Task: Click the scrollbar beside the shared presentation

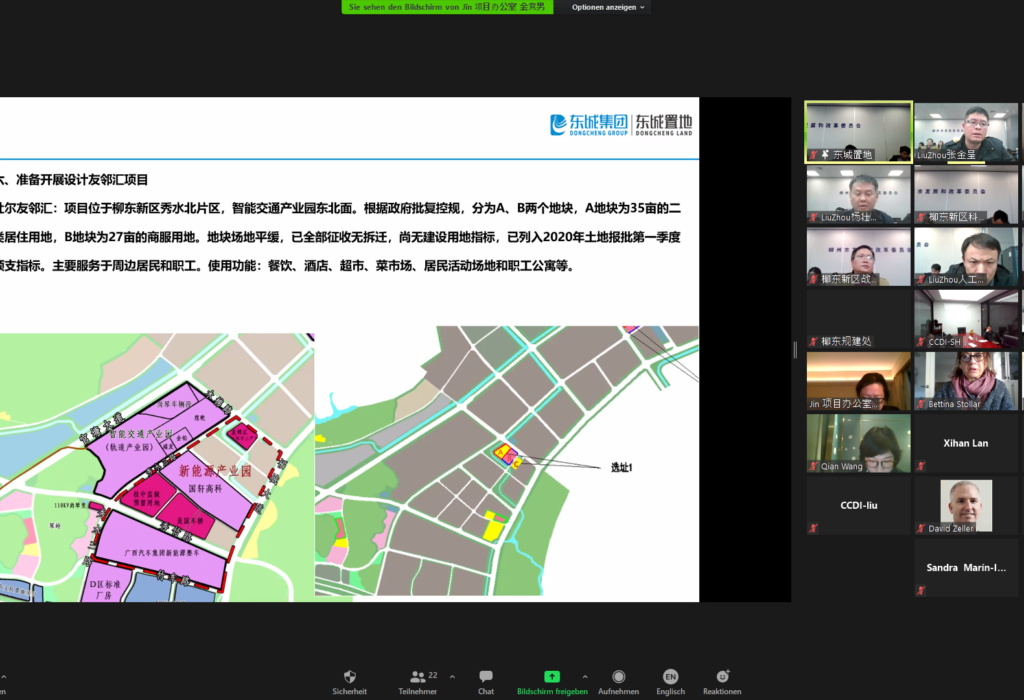Action: tap(794, 350)
